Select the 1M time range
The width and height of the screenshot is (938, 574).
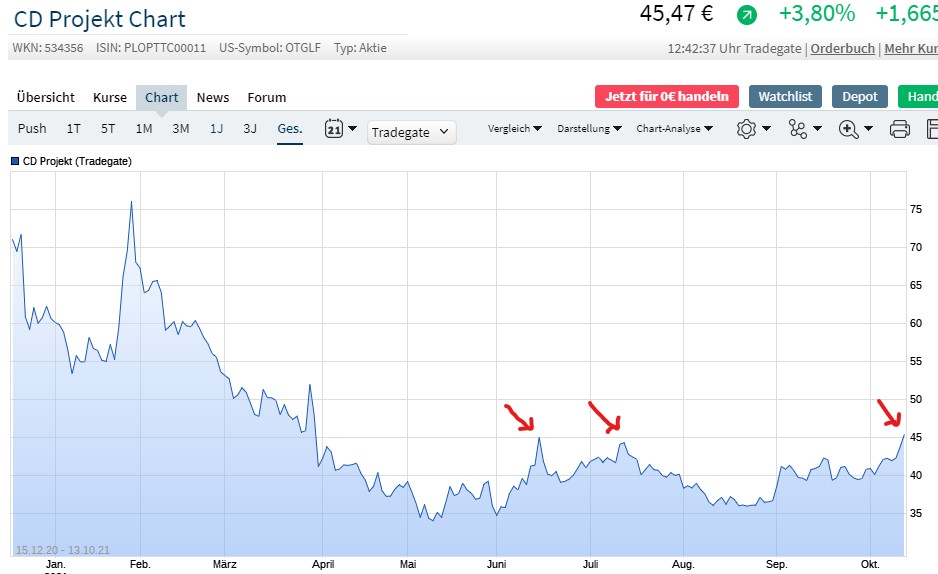point(144,129)
